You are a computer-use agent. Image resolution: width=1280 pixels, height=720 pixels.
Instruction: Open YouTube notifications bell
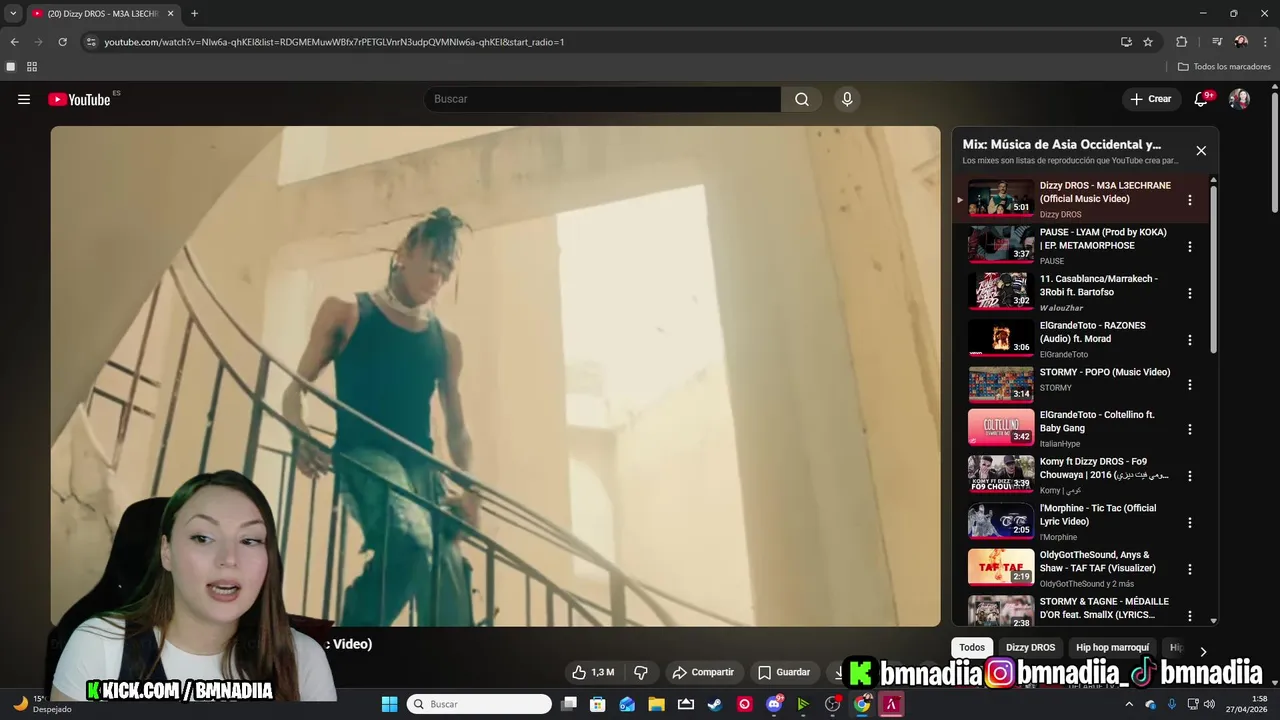(1202, 99)
